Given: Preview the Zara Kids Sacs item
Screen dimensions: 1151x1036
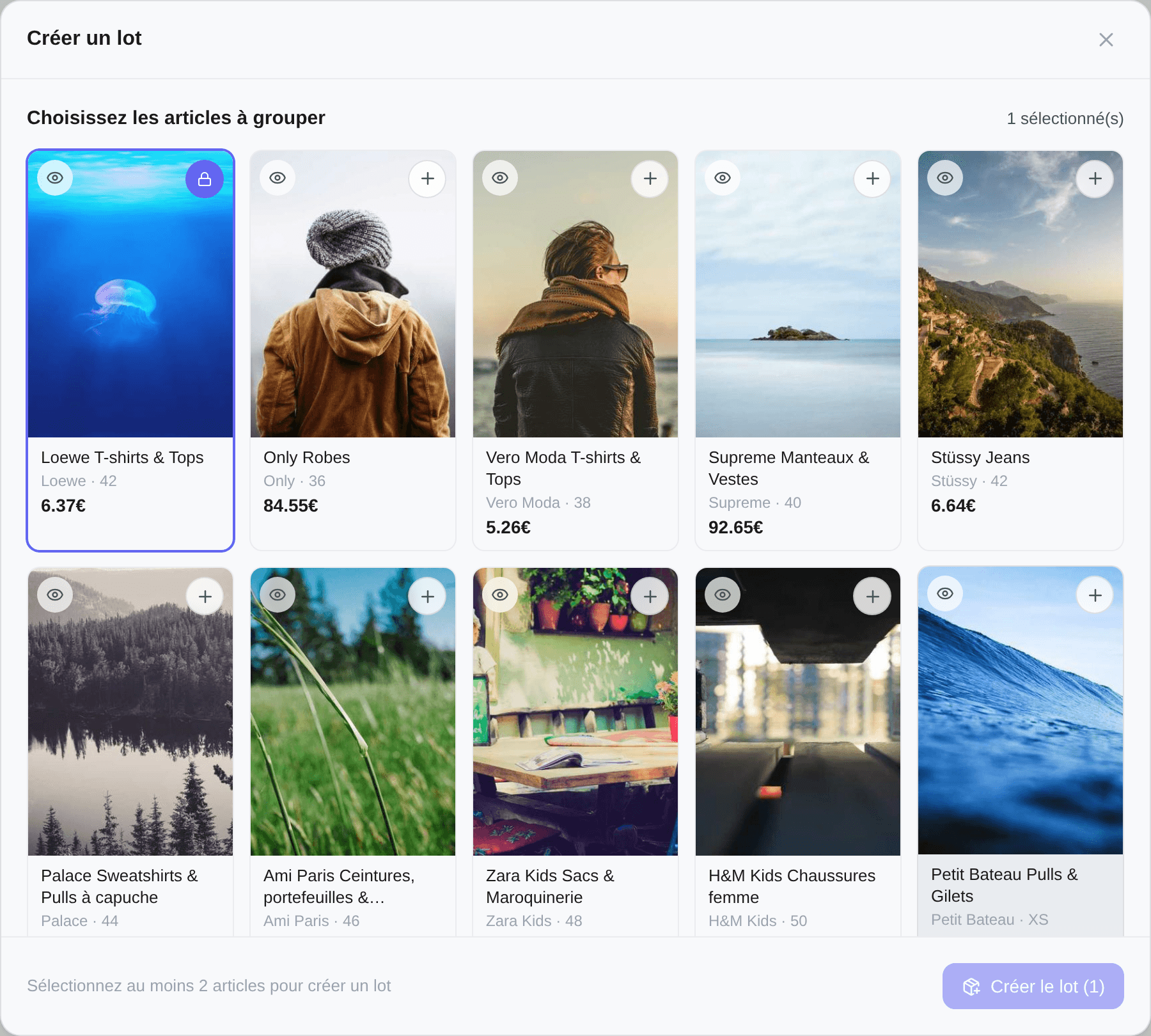Looking at the screenshot, I should coord(500,595).
